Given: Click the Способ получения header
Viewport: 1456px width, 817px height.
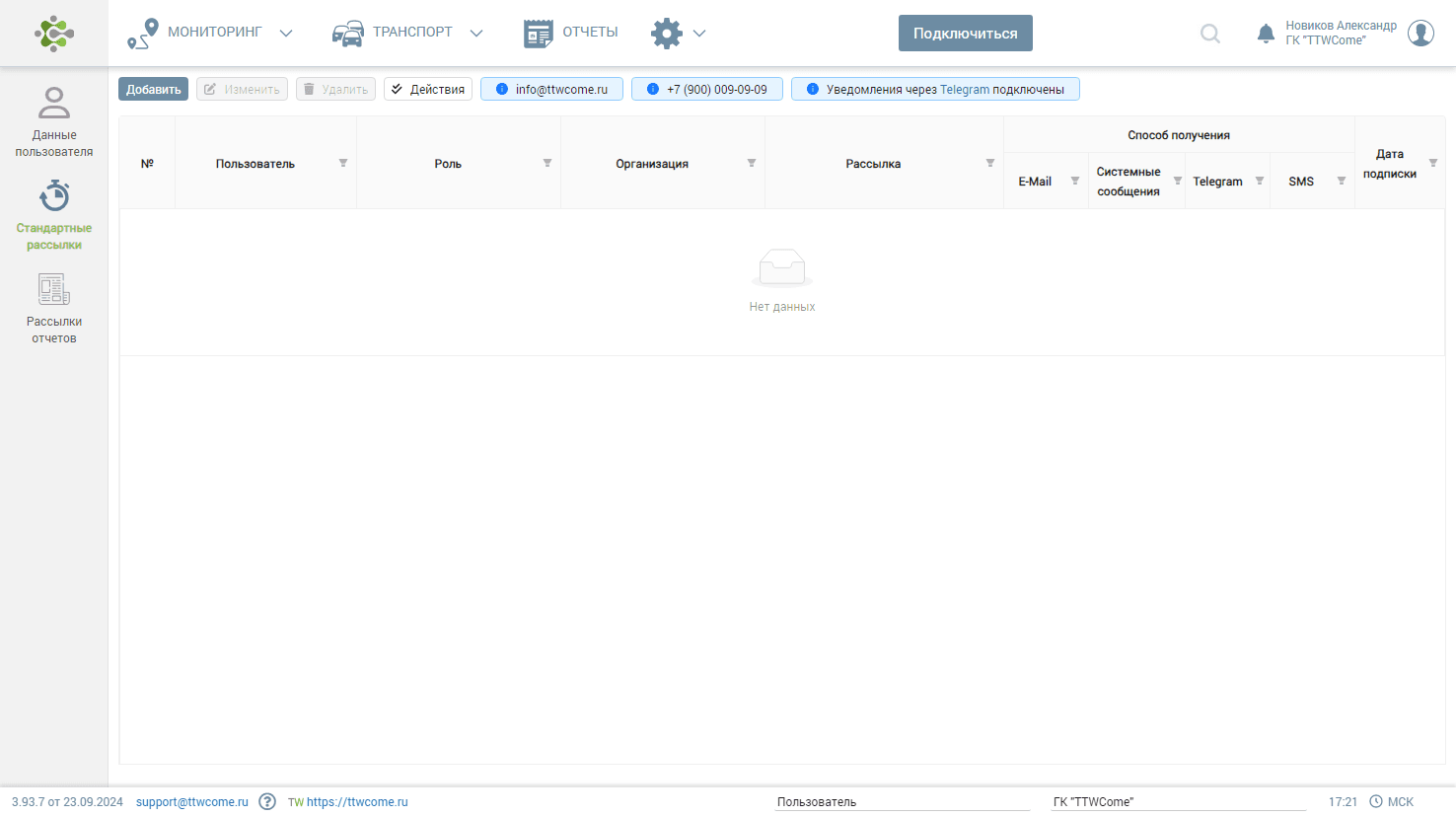Looking at the screenshot, I should click(1179, 135).
